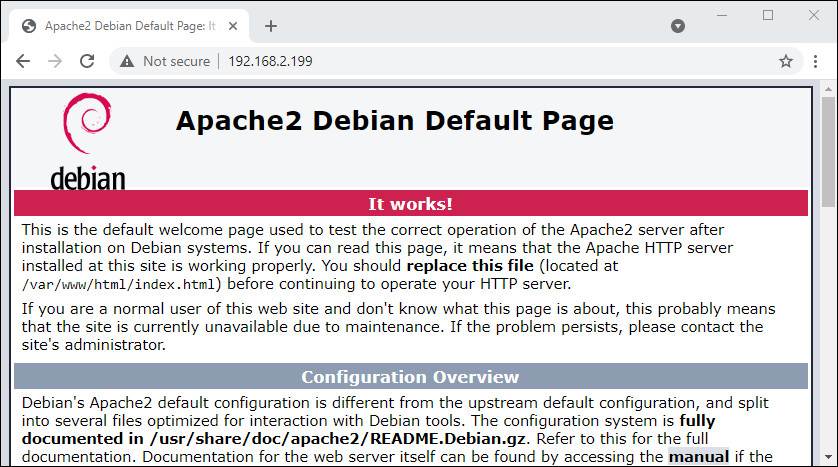Bookmark this page with the star icon

(785, 61)
